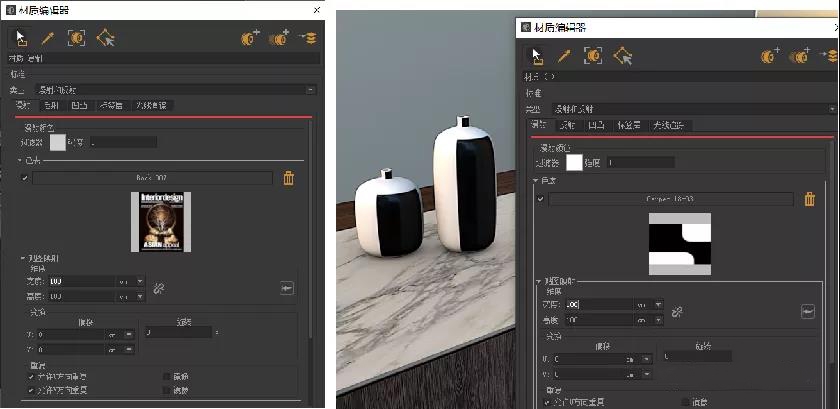Open stacked layers icon in the black-white texture editor

830,56
